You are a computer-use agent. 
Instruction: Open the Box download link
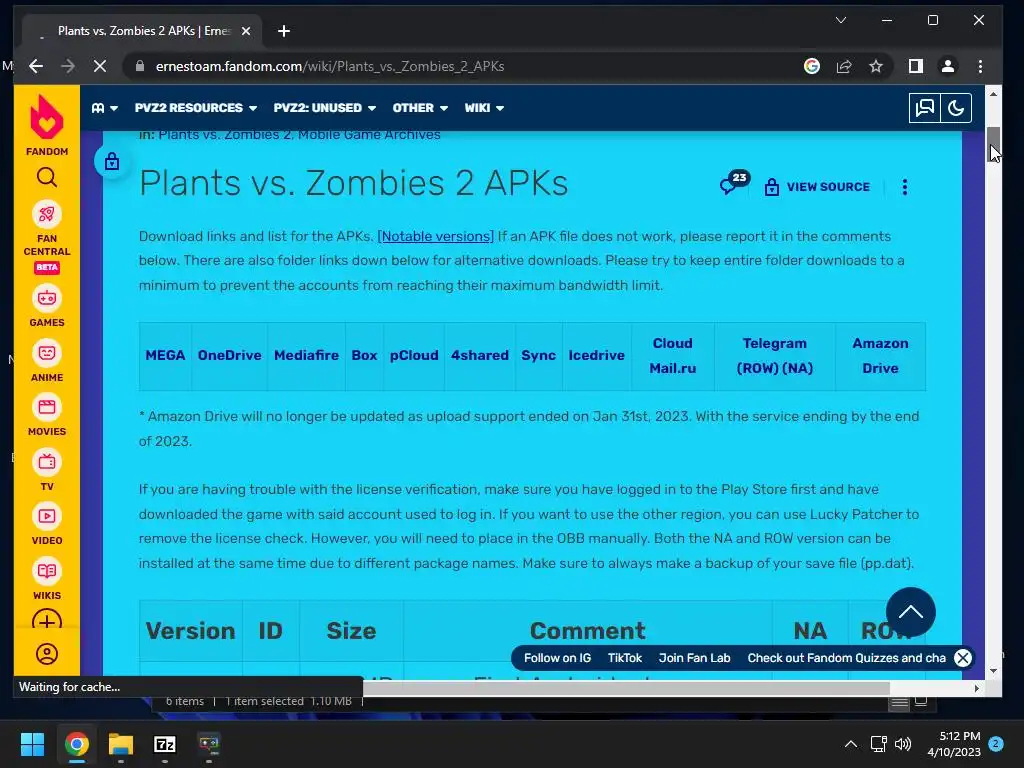[364, 355]
